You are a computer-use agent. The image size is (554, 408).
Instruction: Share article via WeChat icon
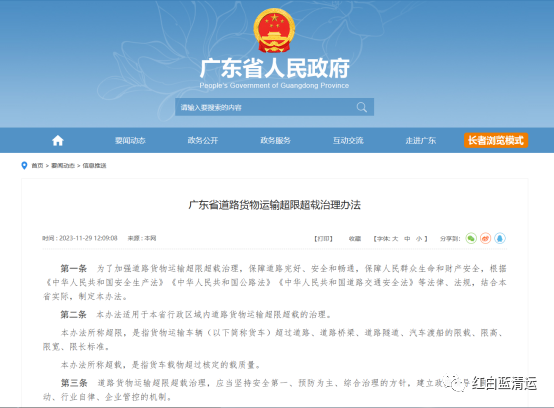[471, 238]
